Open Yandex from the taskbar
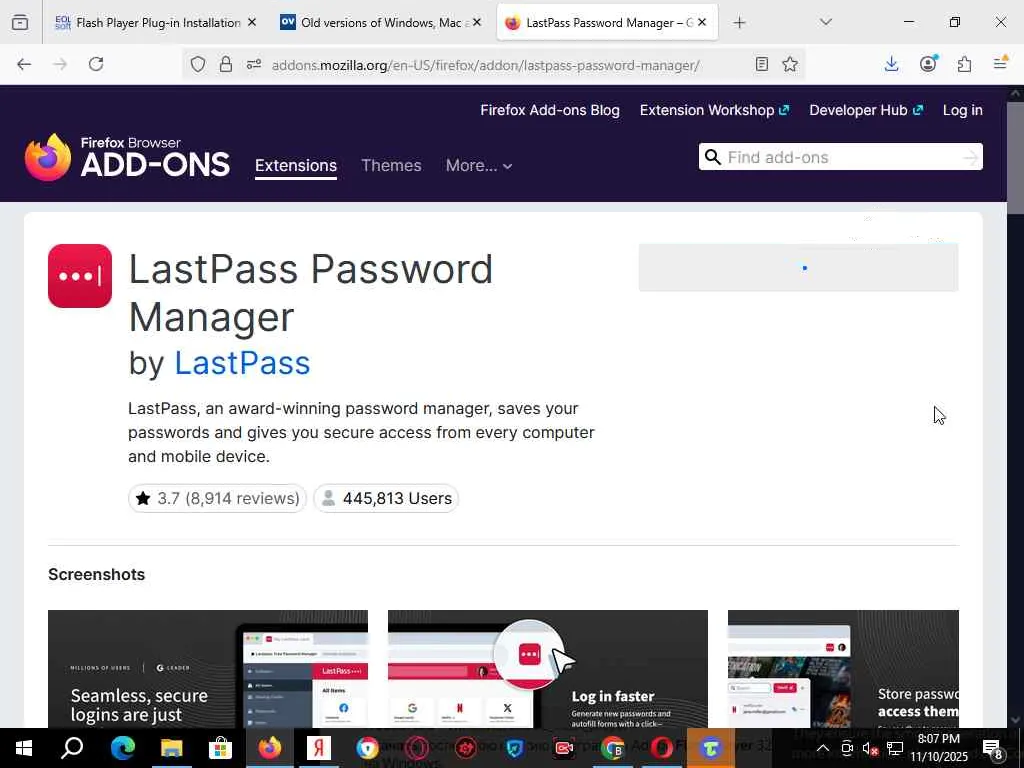Screen dimensions: 1024x768 point(319,748)
